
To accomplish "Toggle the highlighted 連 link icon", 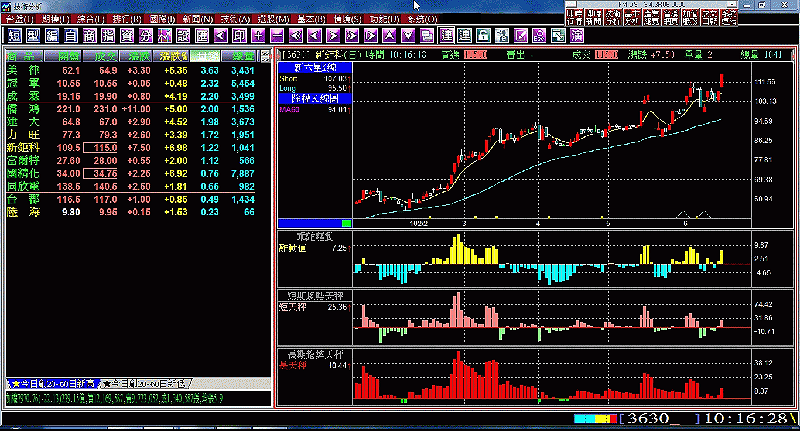I will (446, 35).
